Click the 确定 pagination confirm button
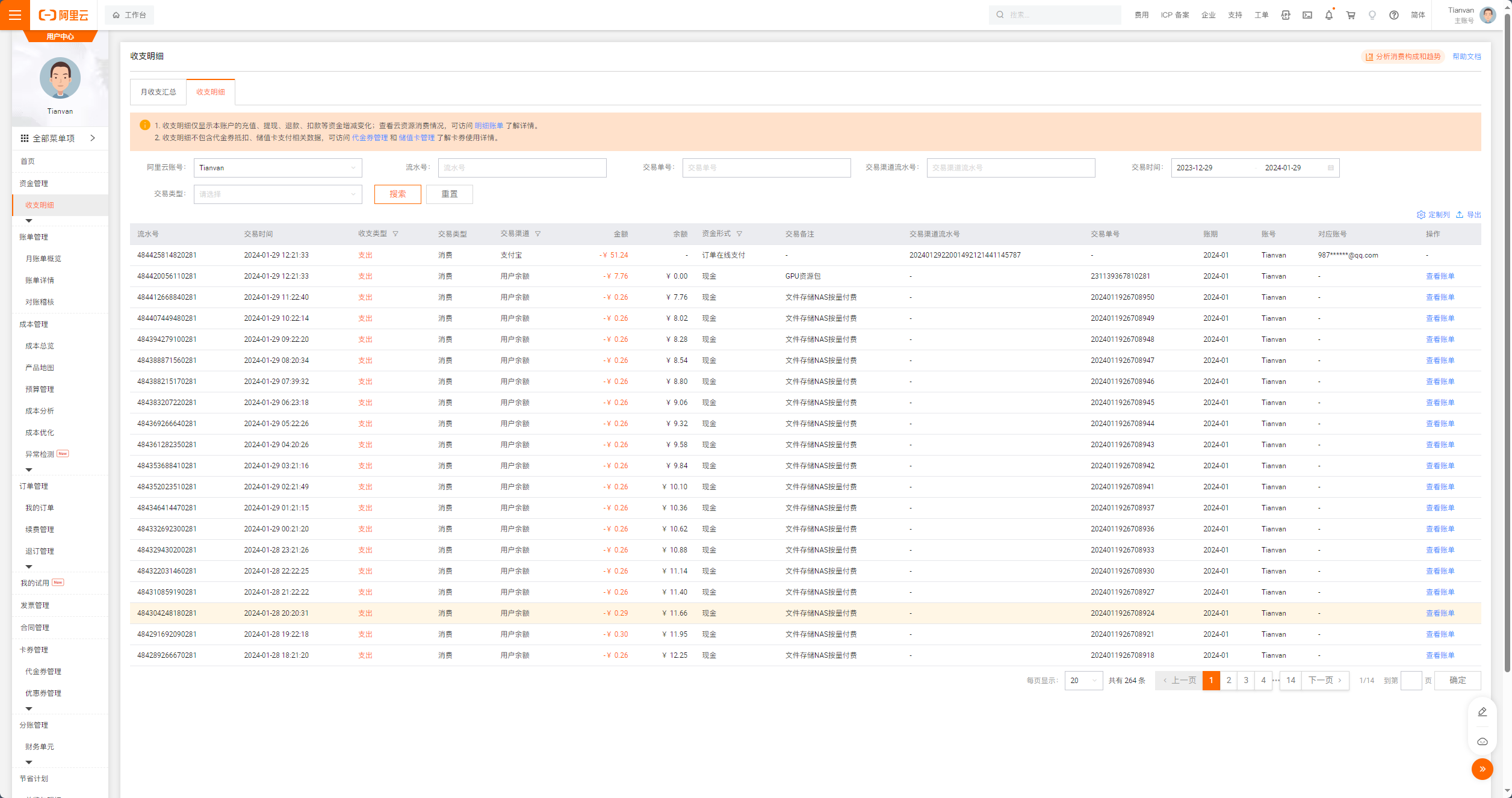 click(x=1457, y=681)
